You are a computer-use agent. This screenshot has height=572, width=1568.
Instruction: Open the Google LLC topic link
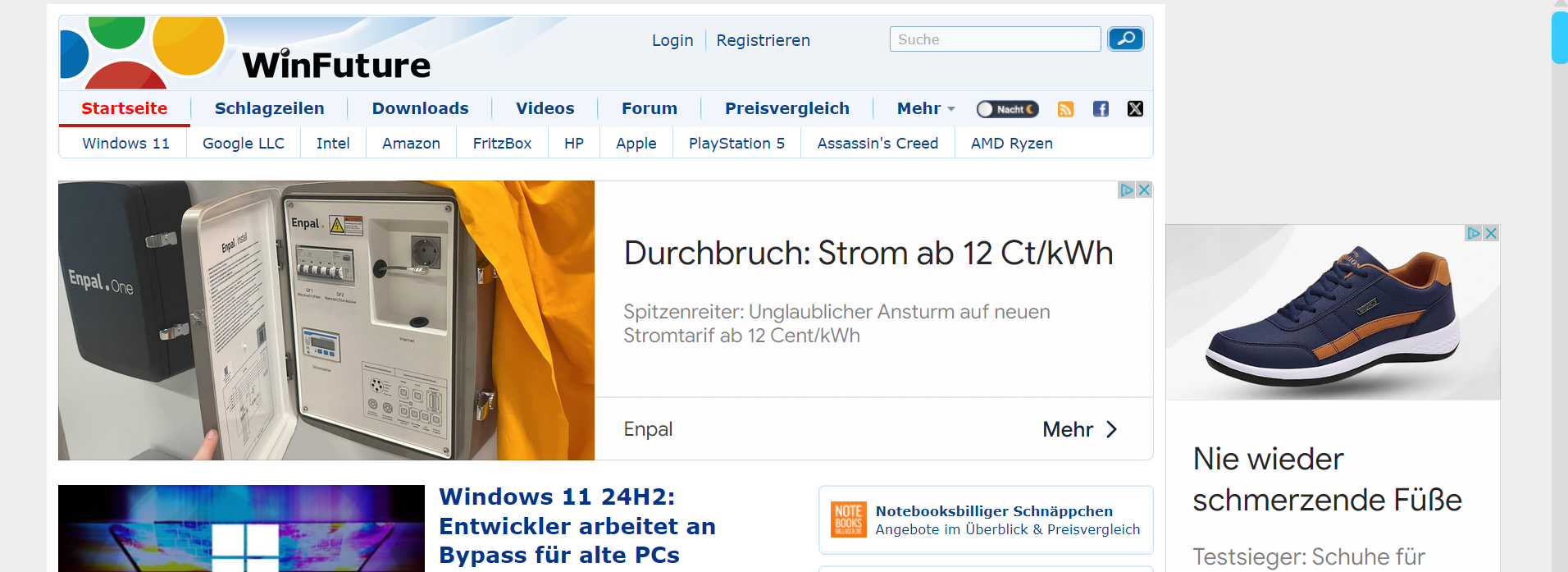[244, 143]
